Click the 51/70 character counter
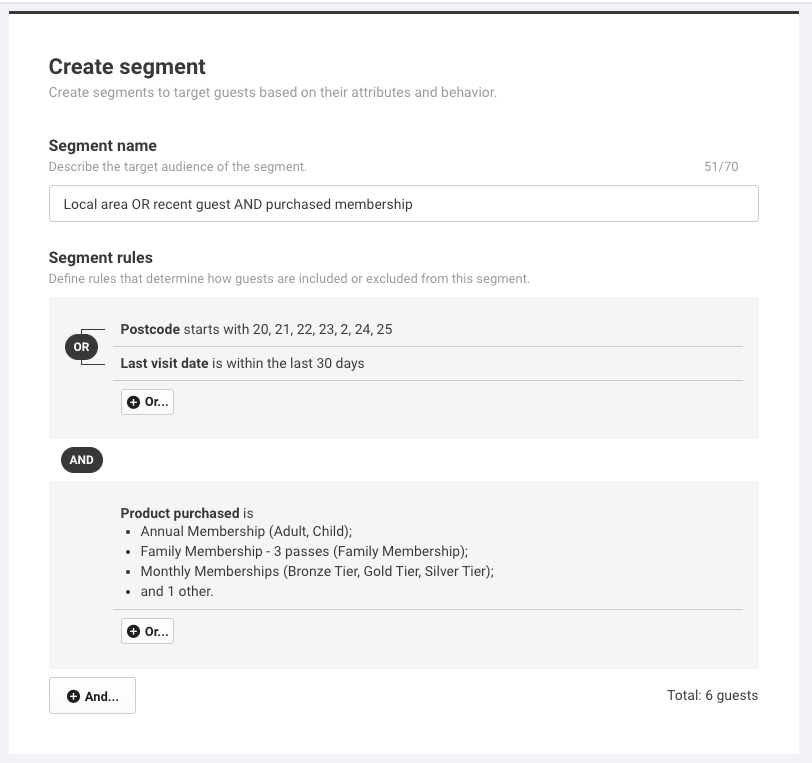 (721, 167)
